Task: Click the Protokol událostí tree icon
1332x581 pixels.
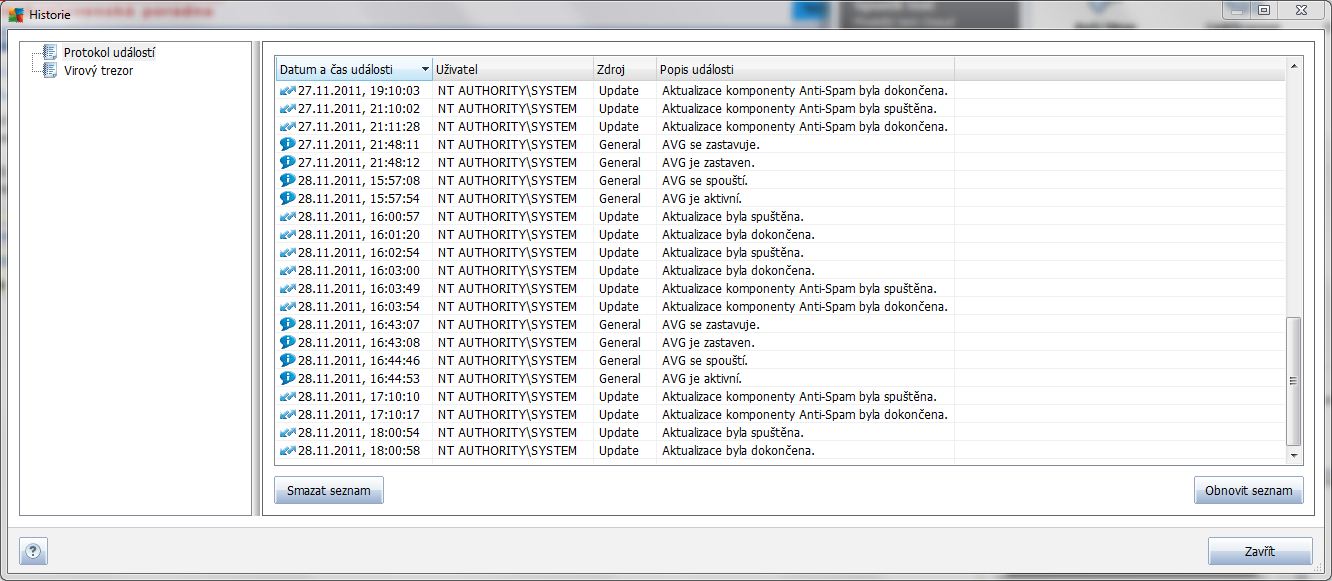Action: pyautogui.click(x=50, y=53)
